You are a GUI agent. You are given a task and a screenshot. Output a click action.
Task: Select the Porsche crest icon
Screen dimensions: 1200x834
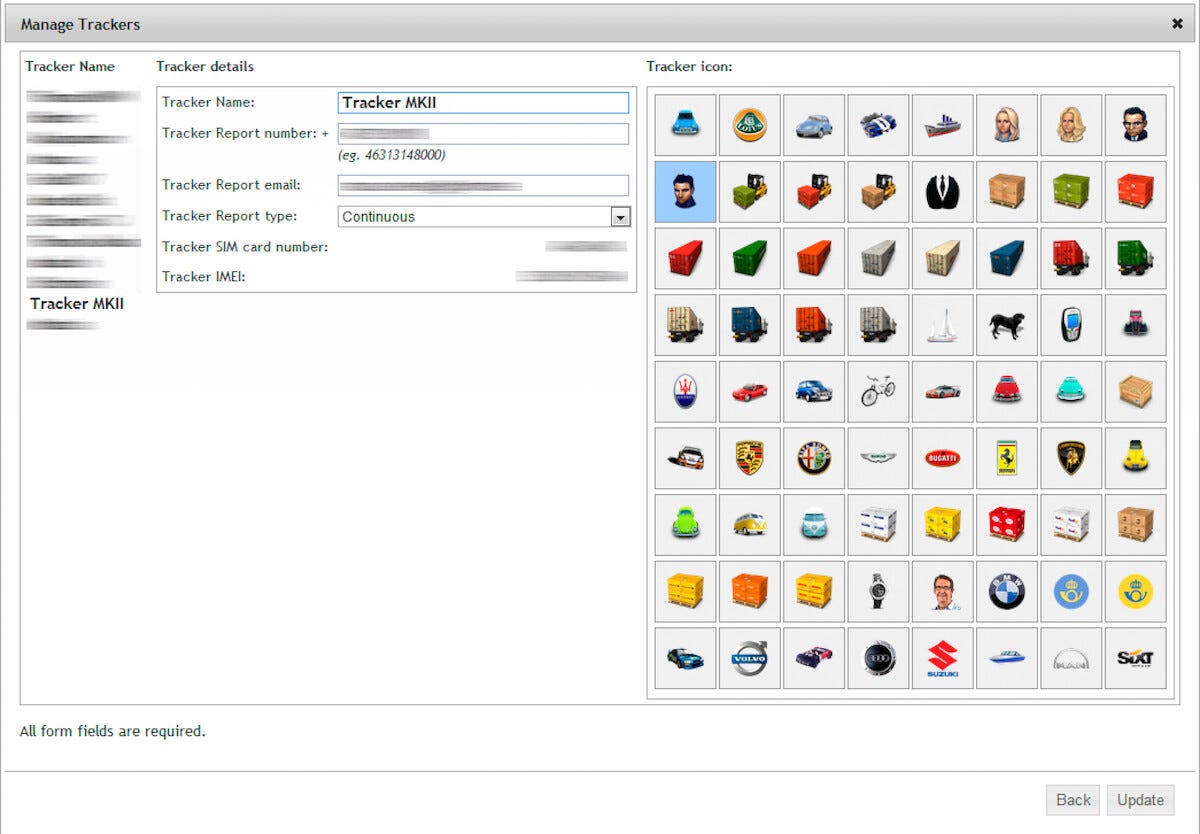click(x=749, y=458)
